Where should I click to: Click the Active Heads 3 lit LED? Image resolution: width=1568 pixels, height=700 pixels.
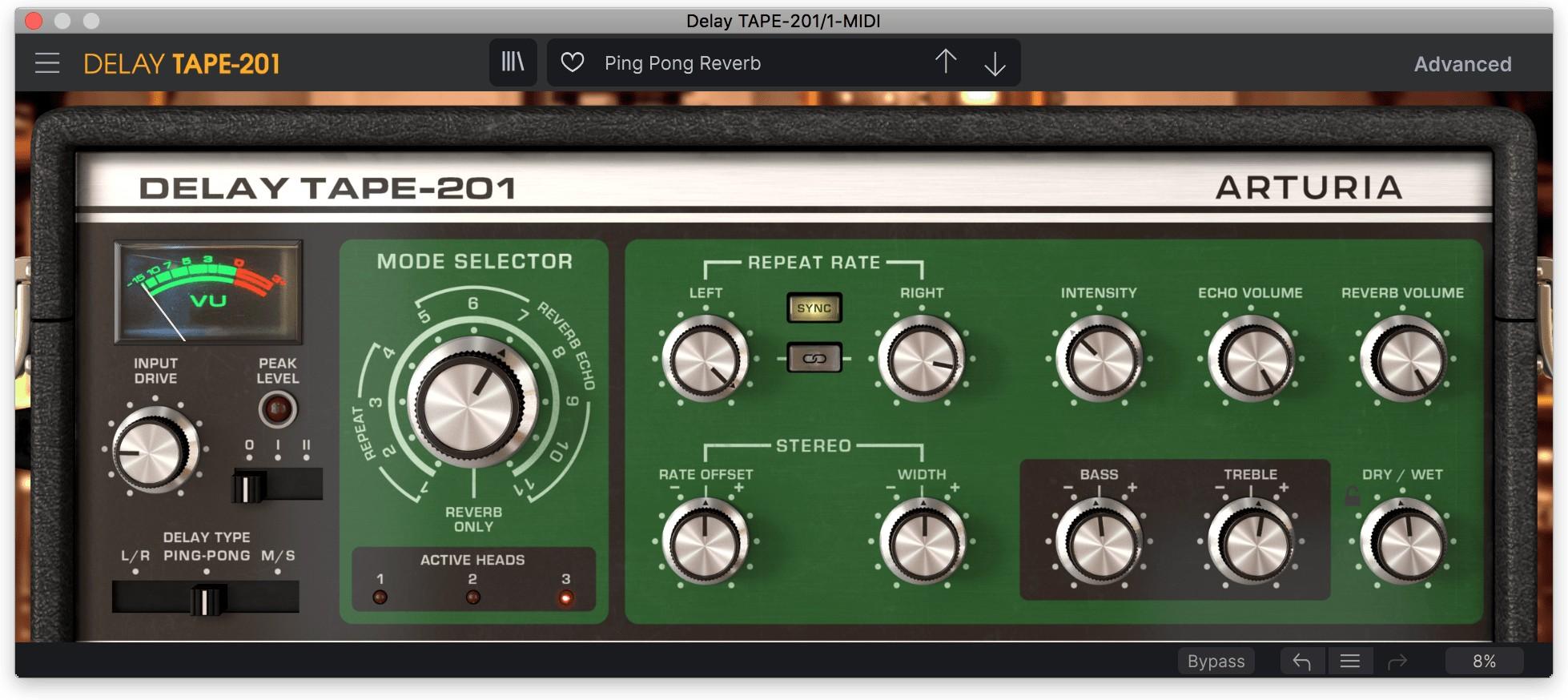coord(565,597)
